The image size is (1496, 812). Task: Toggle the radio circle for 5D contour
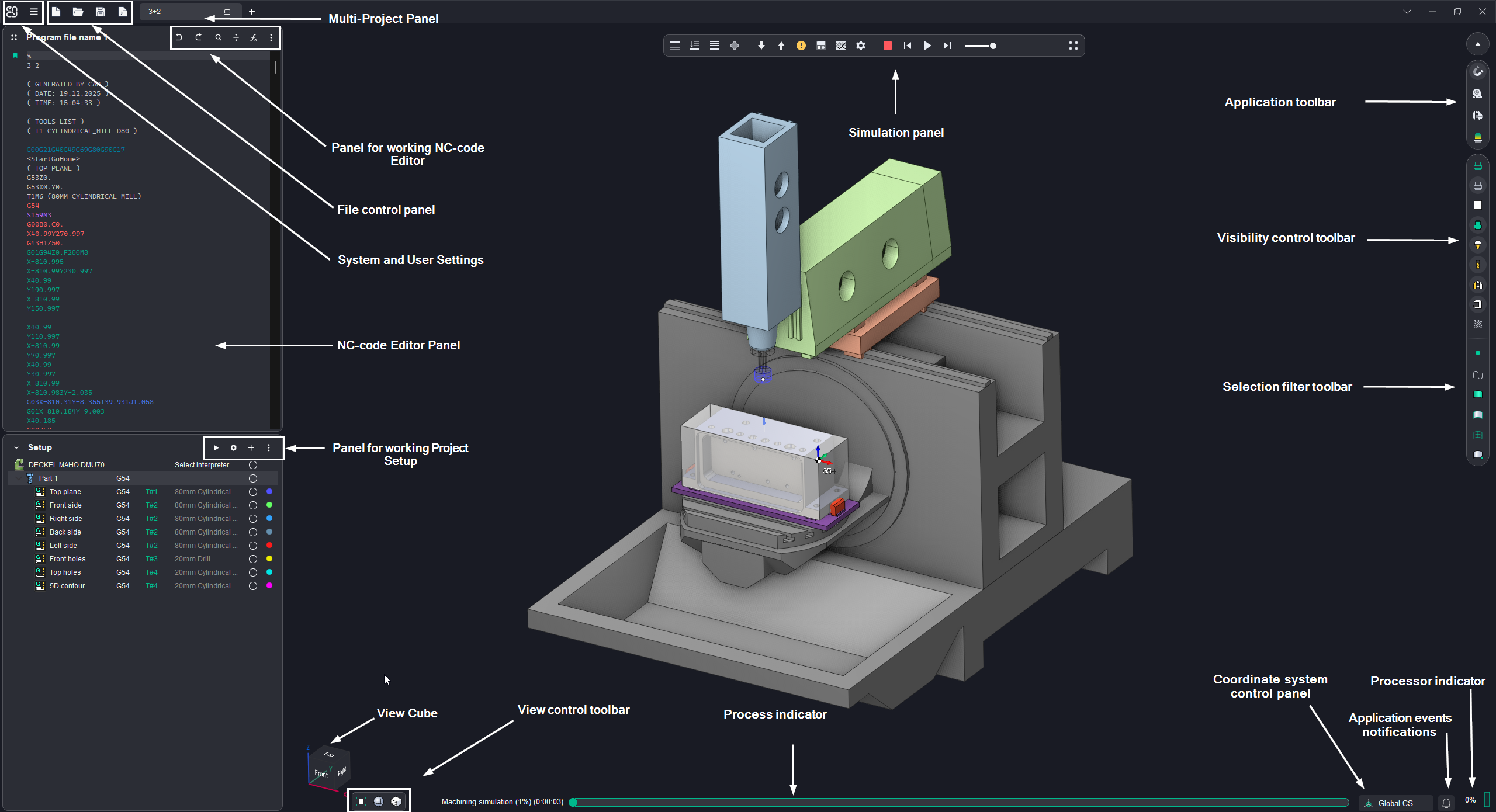(253, 586)
